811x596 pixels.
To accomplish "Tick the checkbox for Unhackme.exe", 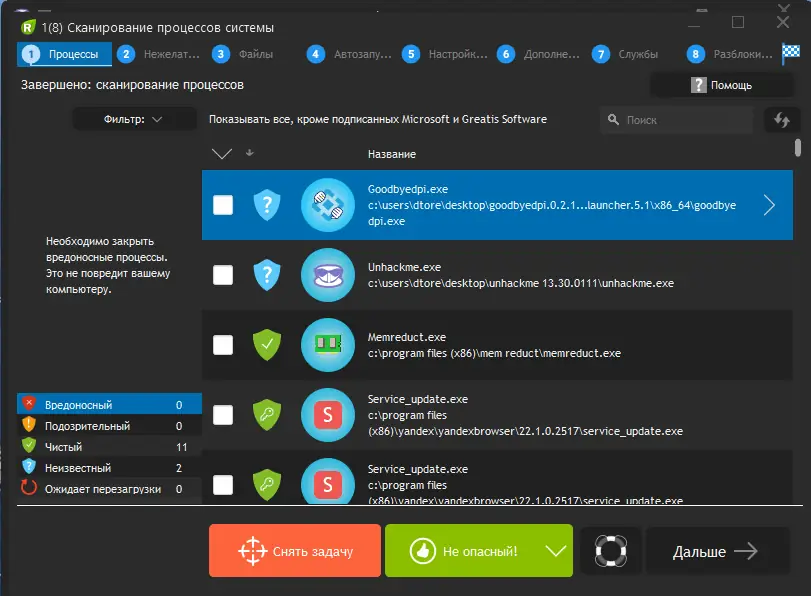I will [223, 275].
